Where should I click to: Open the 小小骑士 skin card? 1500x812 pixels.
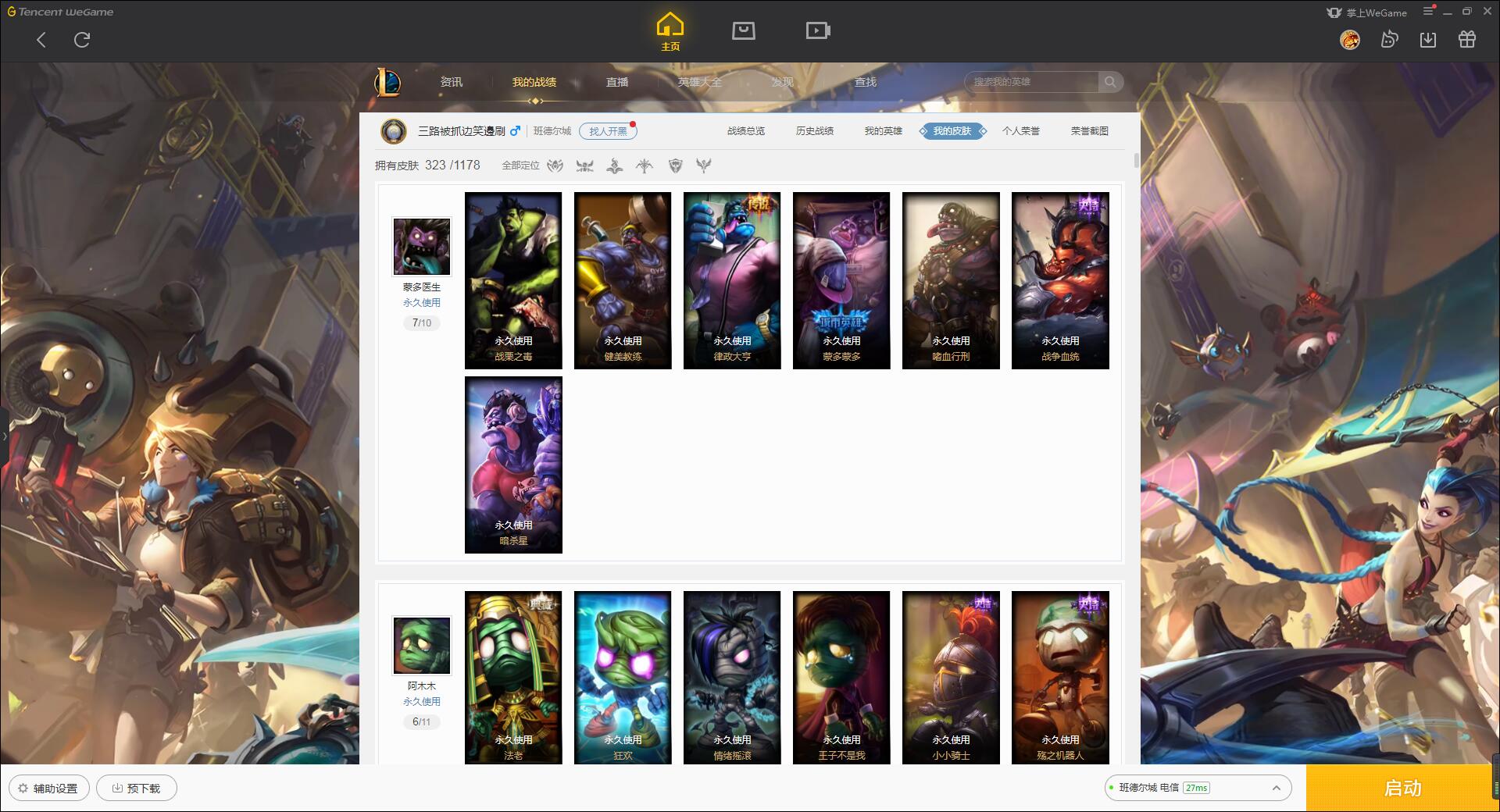click(x=951, y=678)
